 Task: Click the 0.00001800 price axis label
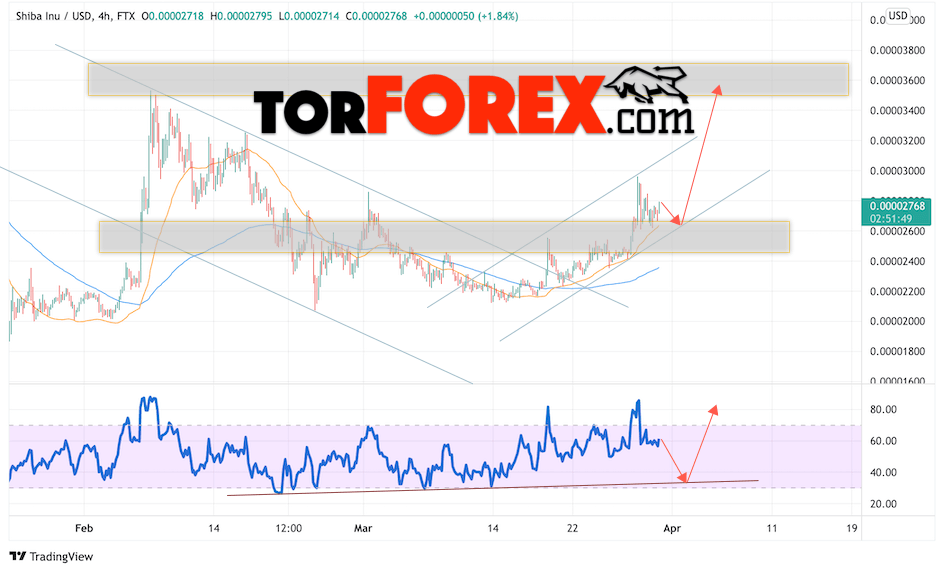(x=897, y=352)
